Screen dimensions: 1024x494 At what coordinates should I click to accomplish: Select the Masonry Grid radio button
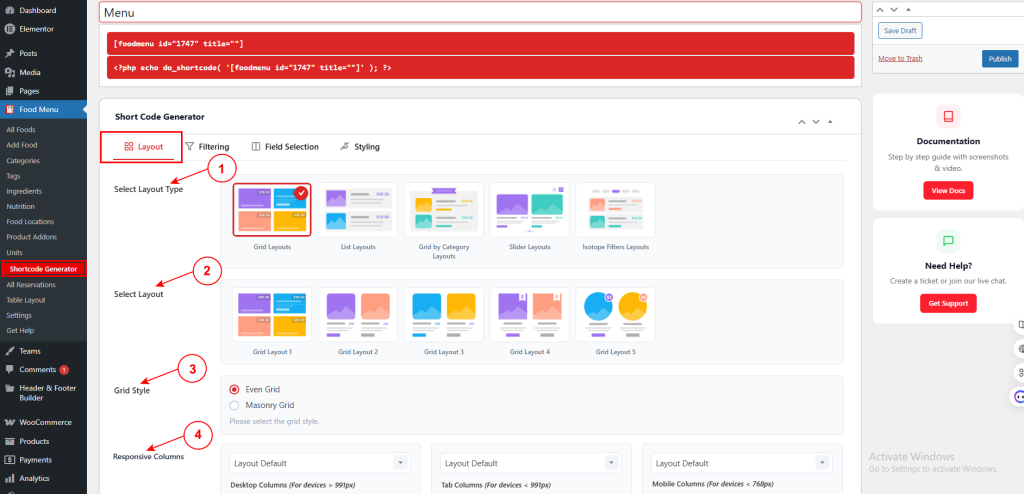pos(234,405)
